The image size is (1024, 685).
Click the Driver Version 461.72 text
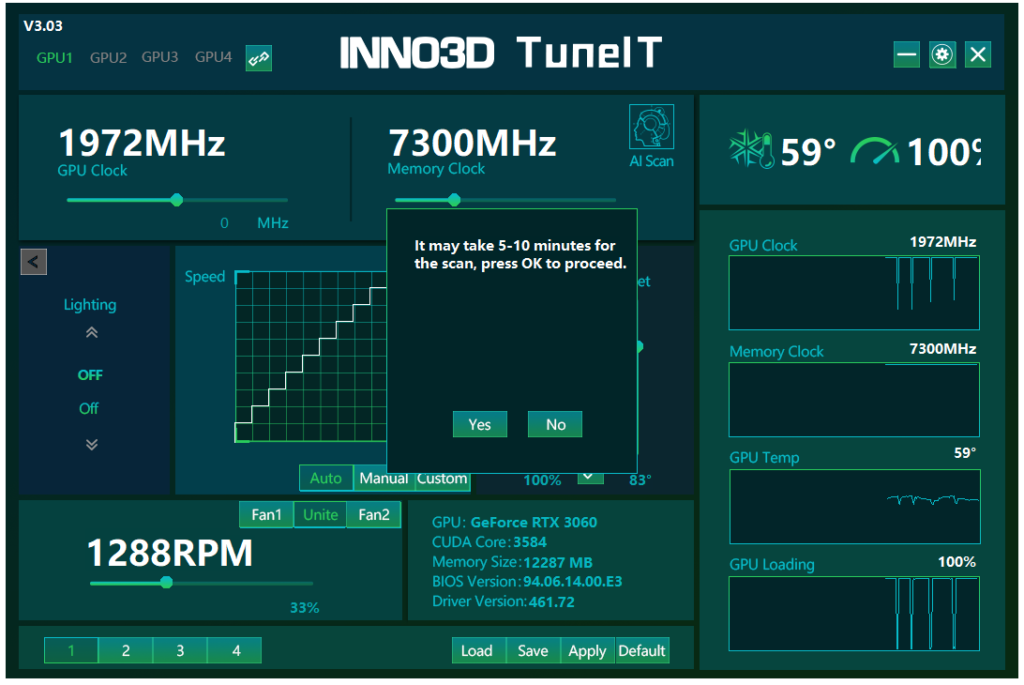tap(503, 601)
